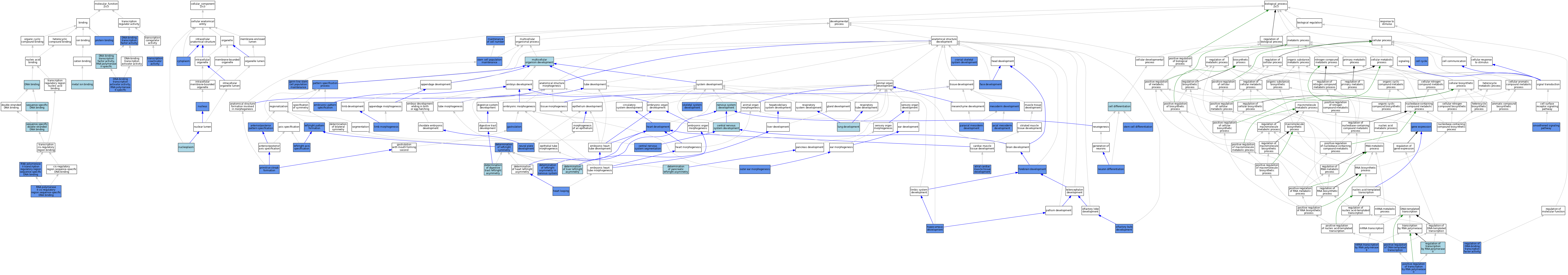Click 'axial mesoderm development' node
This screenshot has width=1568, height=275.
[1002, 127]
